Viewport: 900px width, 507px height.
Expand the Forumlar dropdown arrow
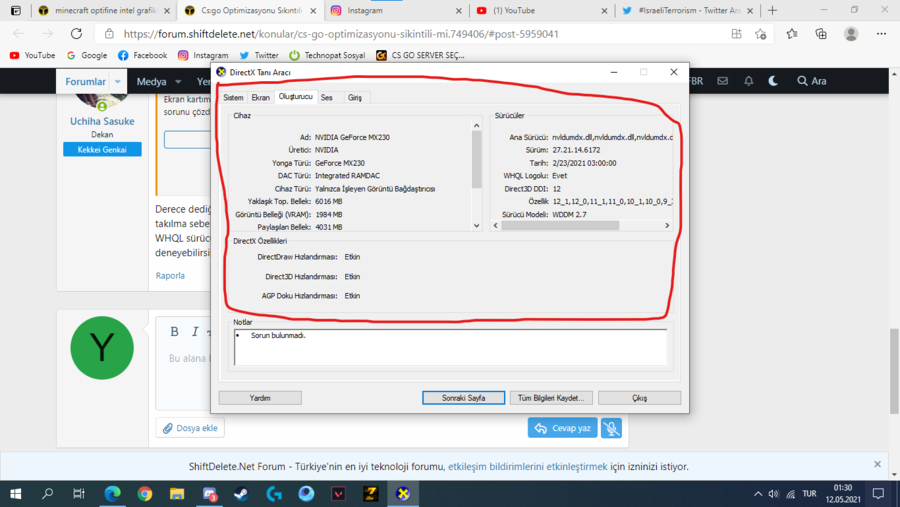click(118, 82)
